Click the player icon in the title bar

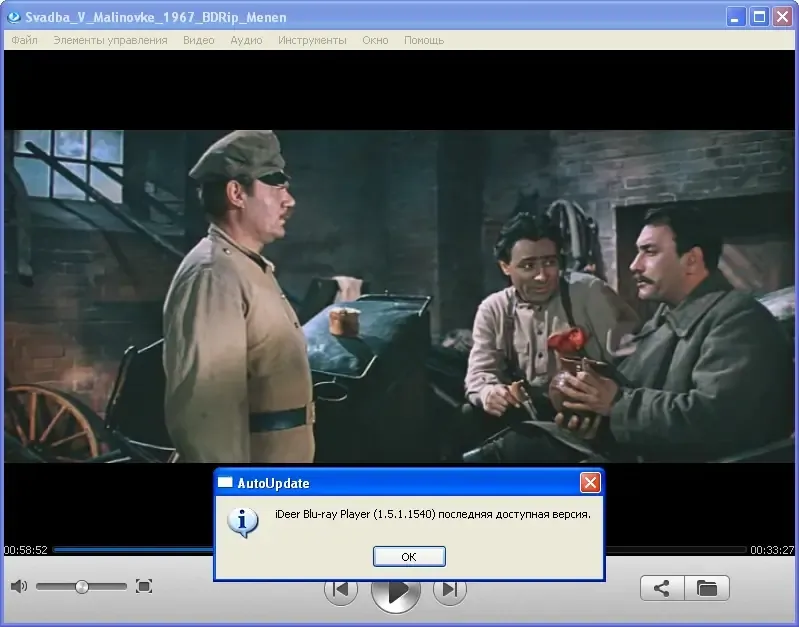(14, 17)
